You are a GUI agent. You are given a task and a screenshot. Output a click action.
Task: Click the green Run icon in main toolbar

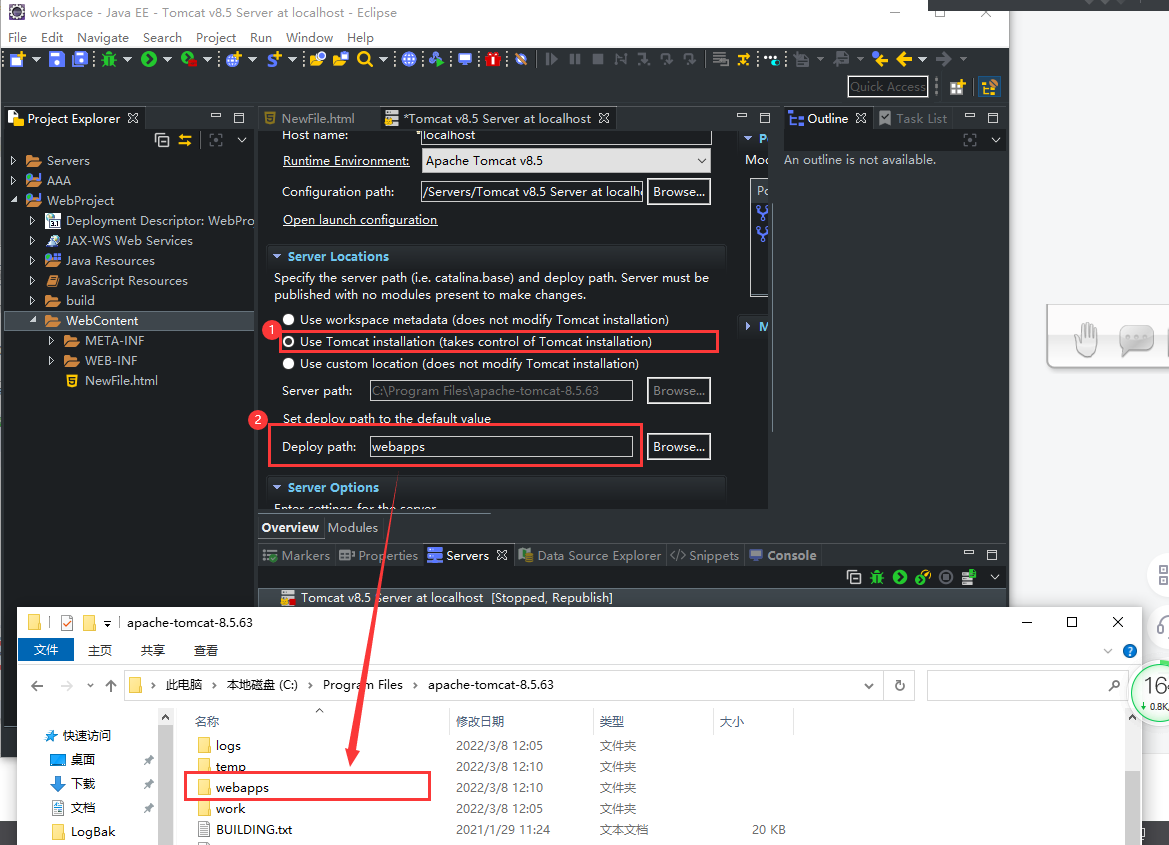149,59
